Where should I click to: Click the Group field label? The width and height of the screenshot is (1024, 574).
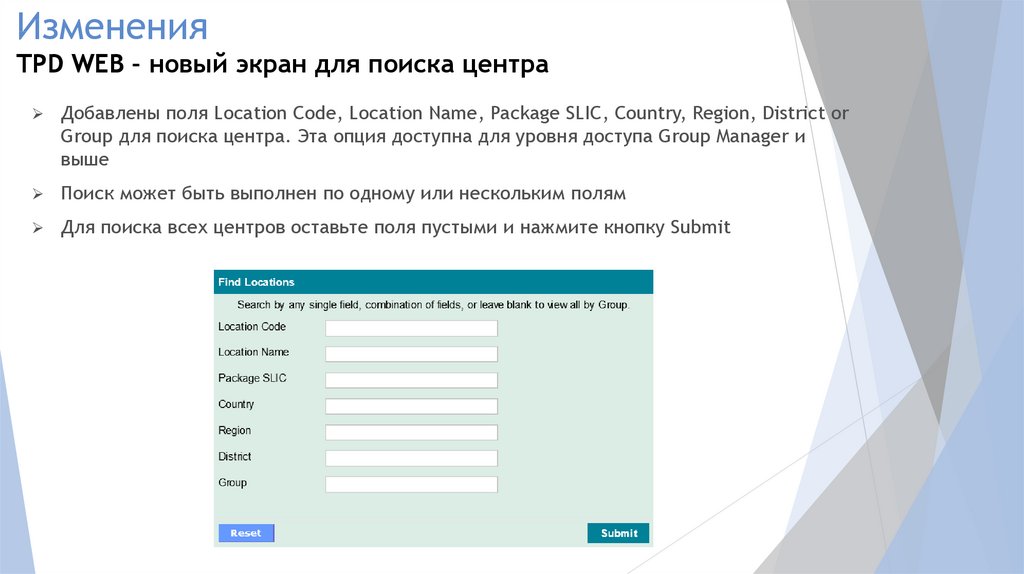(233, 483)
